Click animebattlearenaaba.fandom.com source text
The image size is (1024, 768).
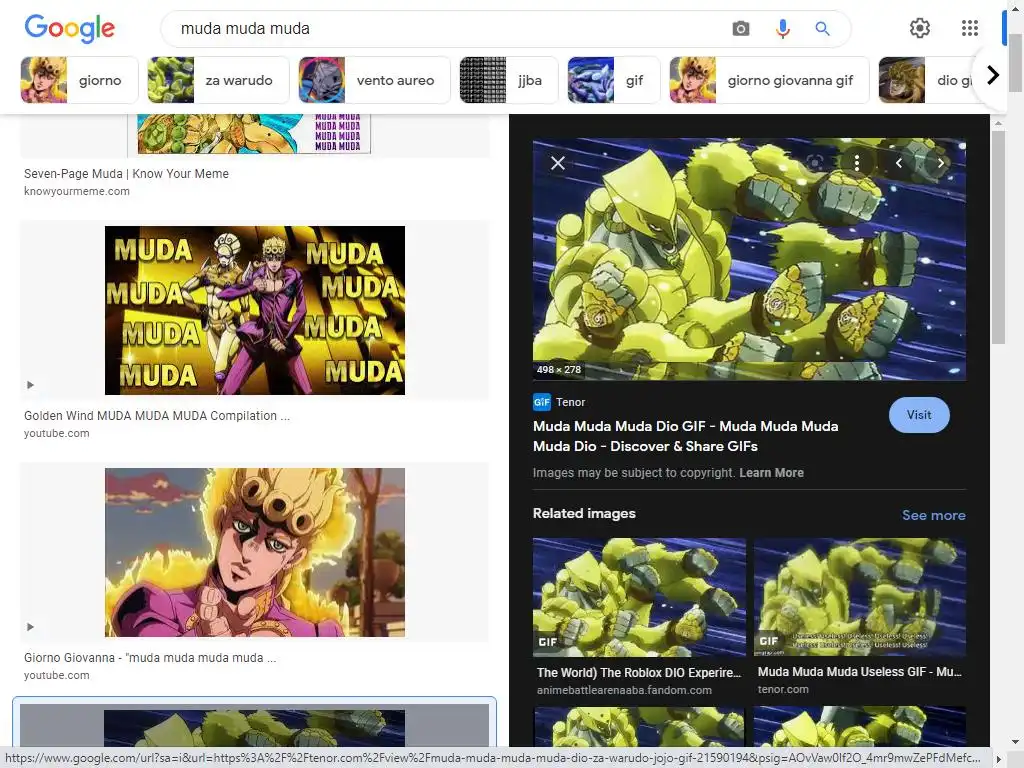pos(624,690)
